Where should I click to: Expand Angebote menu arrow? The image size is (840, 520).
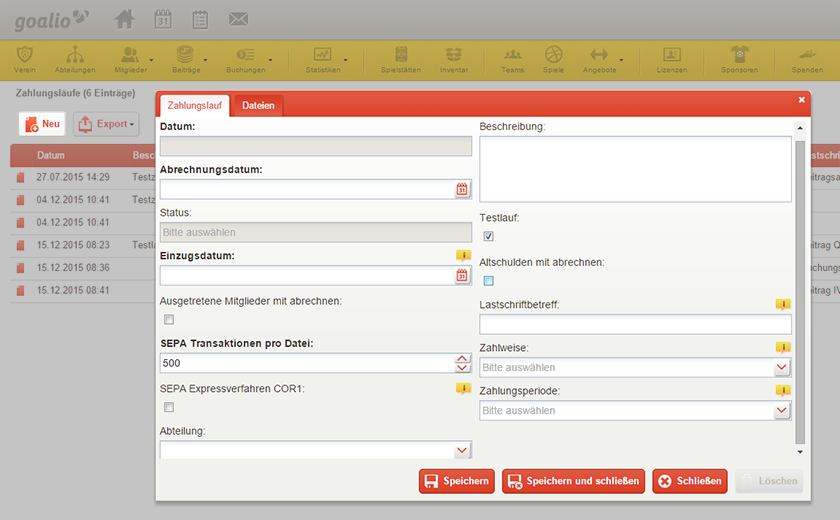pos(621,60)
